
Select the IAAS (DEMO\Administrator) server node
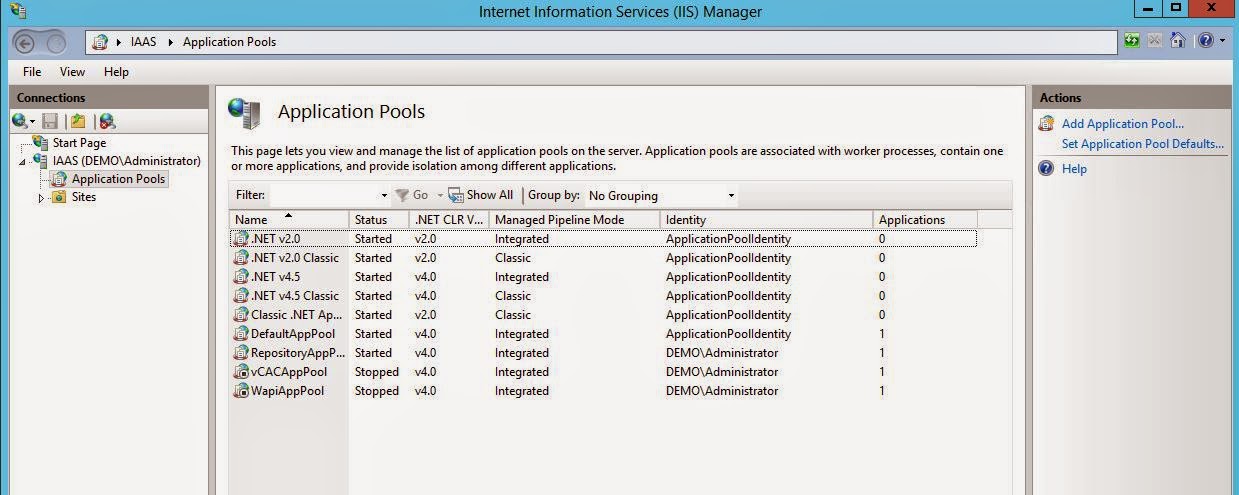click(x=127, y=160)
